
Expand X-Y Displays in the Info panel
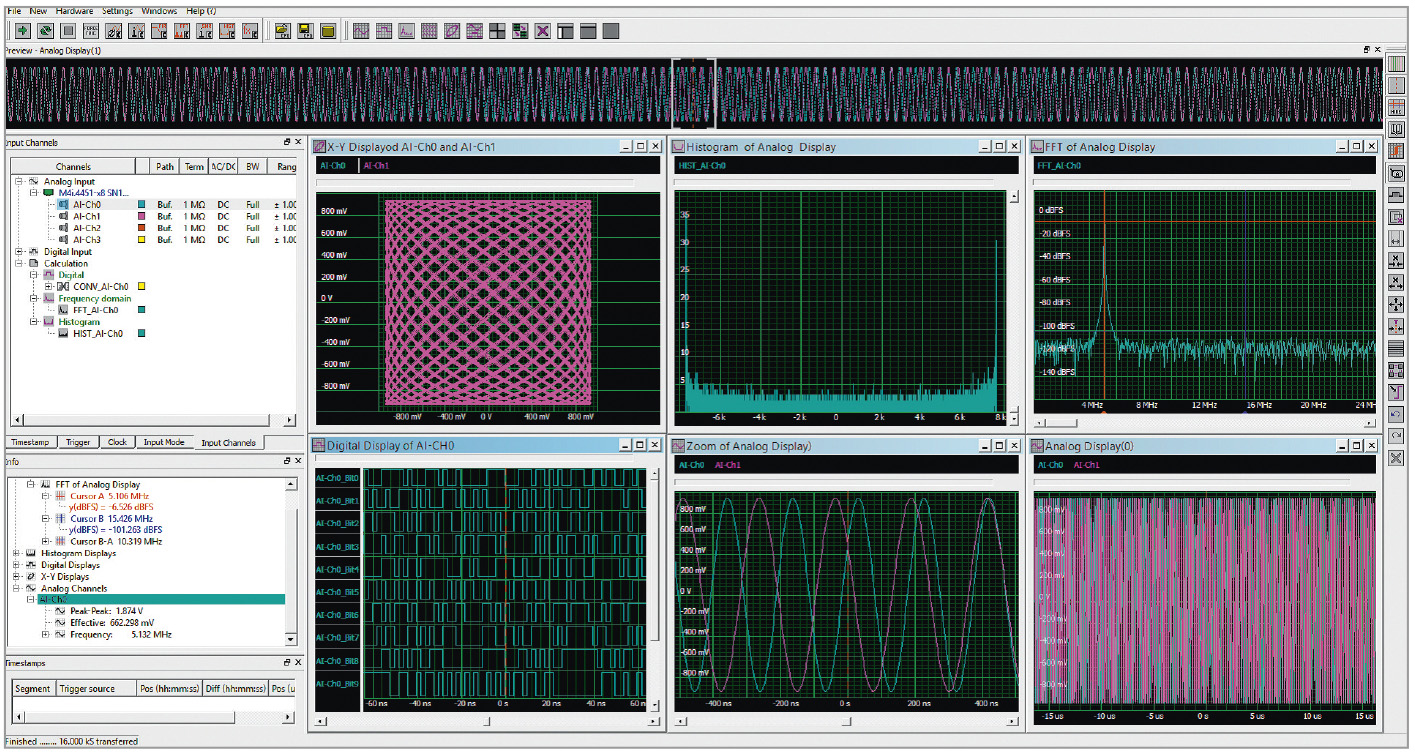[x=16, y=577]
